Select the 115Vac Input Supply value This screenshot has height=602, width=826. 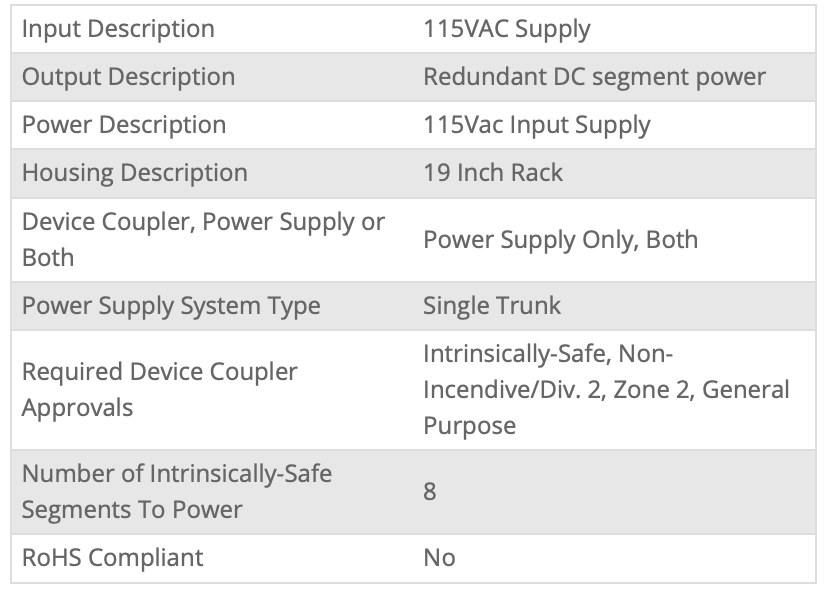536,125
